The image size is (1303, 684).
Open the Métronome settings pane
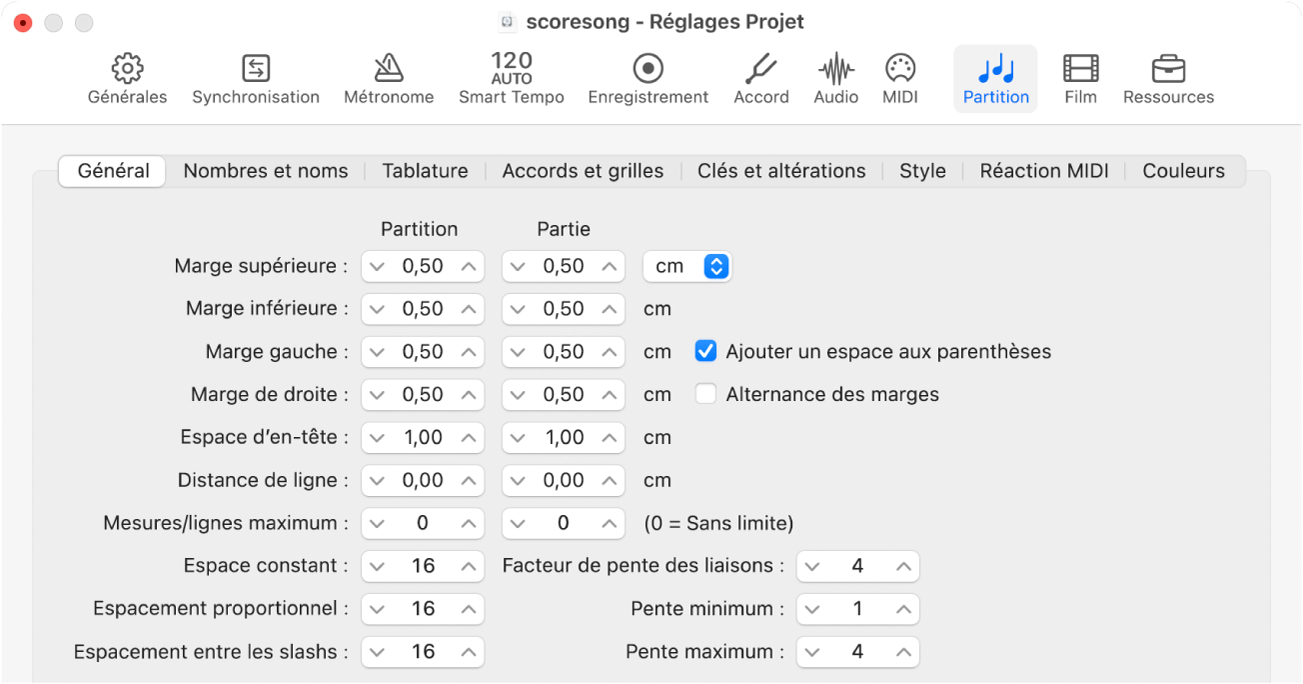pos(388,79)
